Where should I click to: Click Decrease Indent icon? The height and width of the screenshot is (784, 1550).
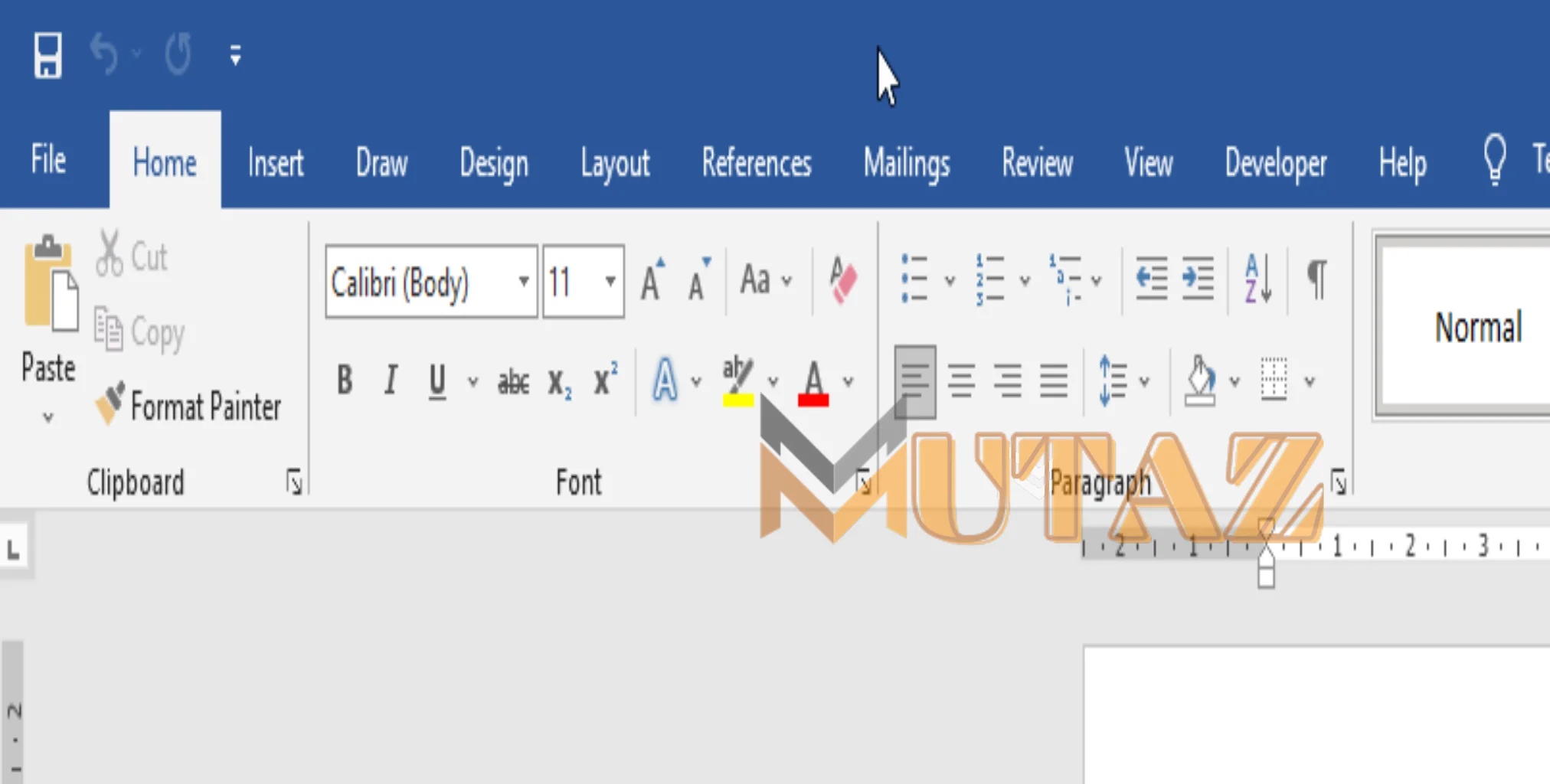coord(1151,279)
